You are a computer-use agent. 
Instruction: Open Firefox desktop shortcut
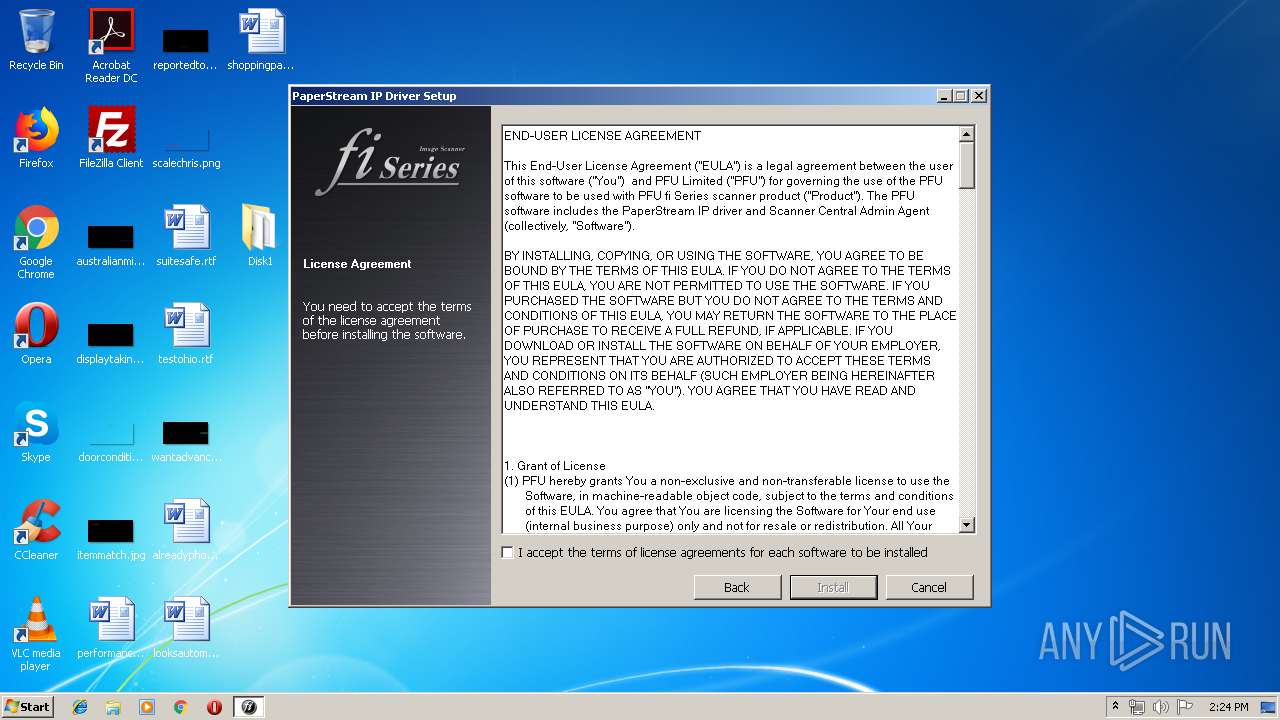pos(36,138)
